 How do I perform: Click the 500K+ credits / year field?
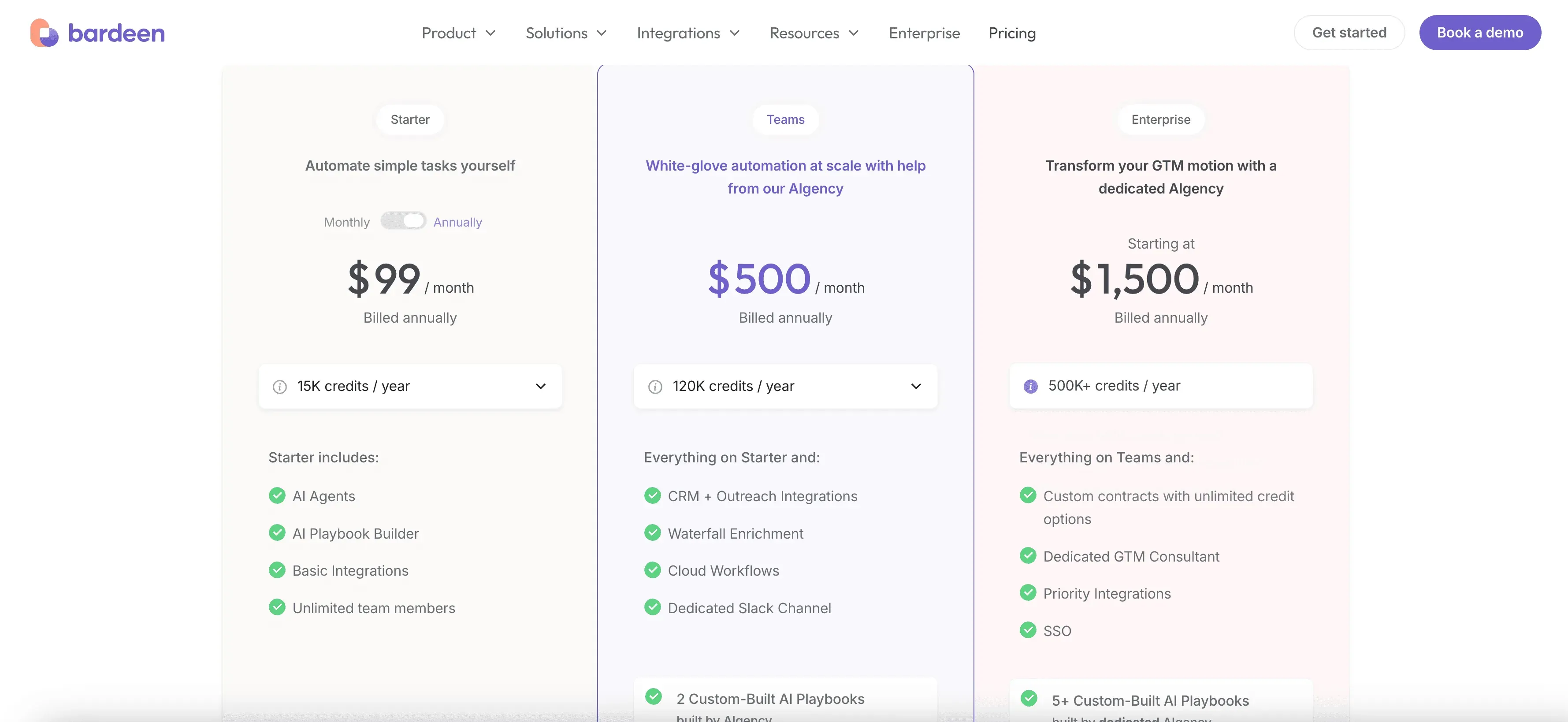[1161, 386]
